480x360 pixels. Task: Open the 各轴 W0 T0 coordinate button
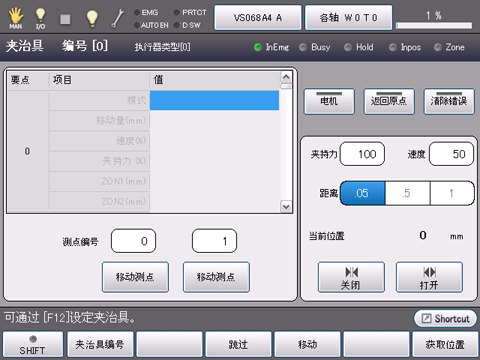tap(348, 17)
